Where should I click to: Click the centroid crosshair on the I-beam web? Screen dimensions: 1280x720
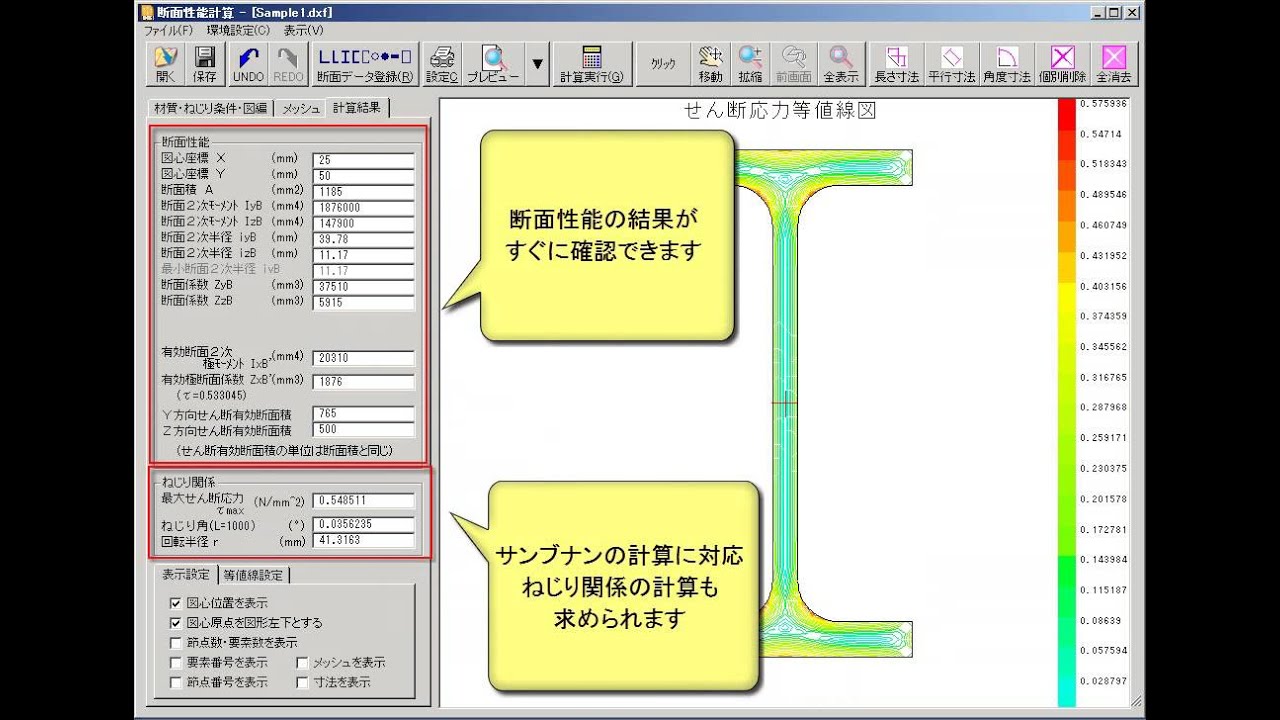(x=784, y=403)
